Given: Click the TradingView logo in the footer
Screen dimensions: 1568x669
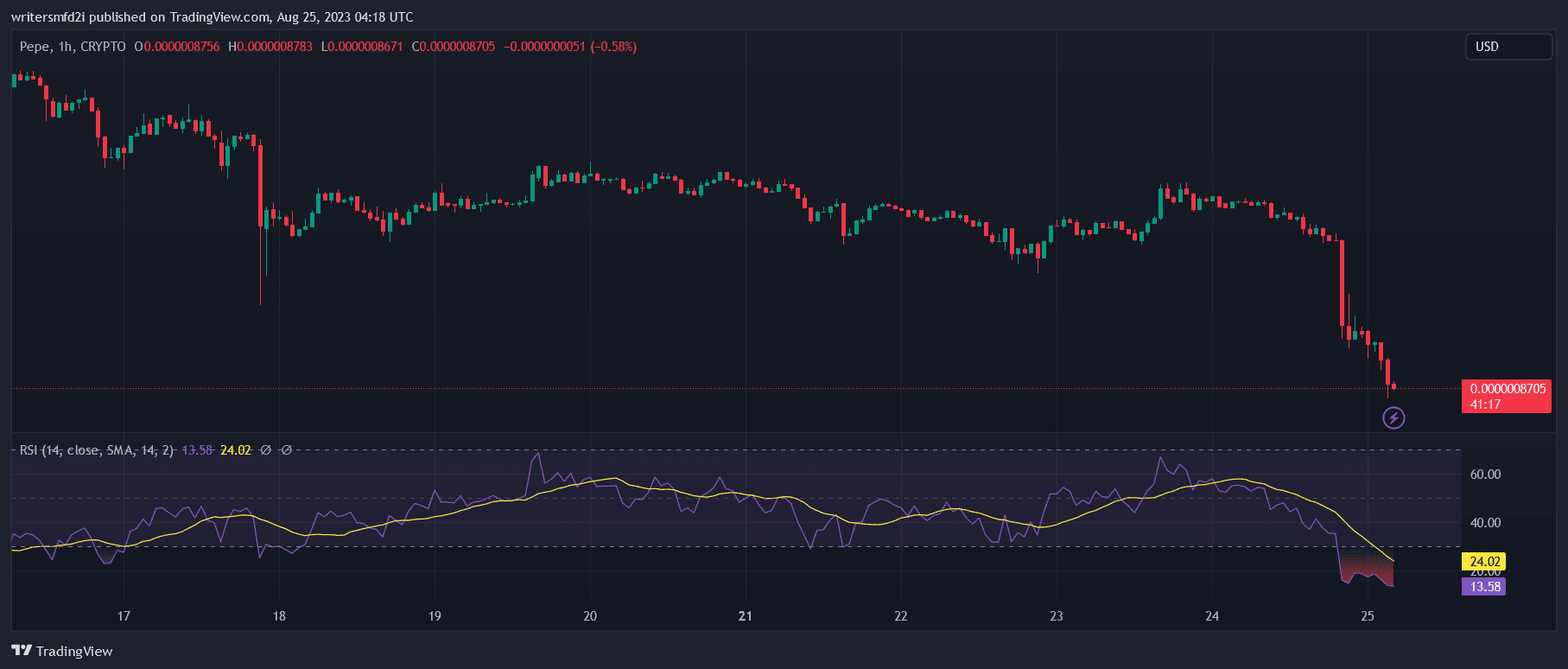Looking at the screenshot, I should point(62,651).
